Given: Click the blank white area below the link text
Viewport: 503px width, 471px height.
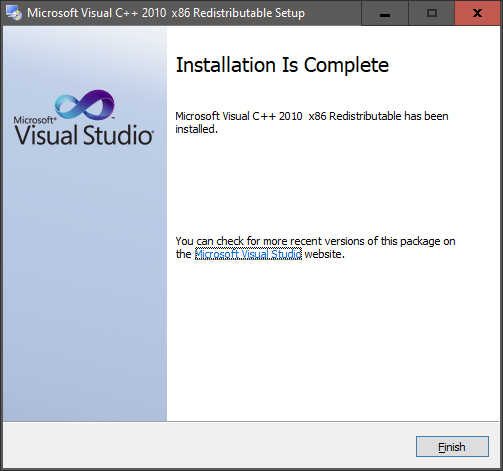Looking at the screenshot, I should (333, 340).
